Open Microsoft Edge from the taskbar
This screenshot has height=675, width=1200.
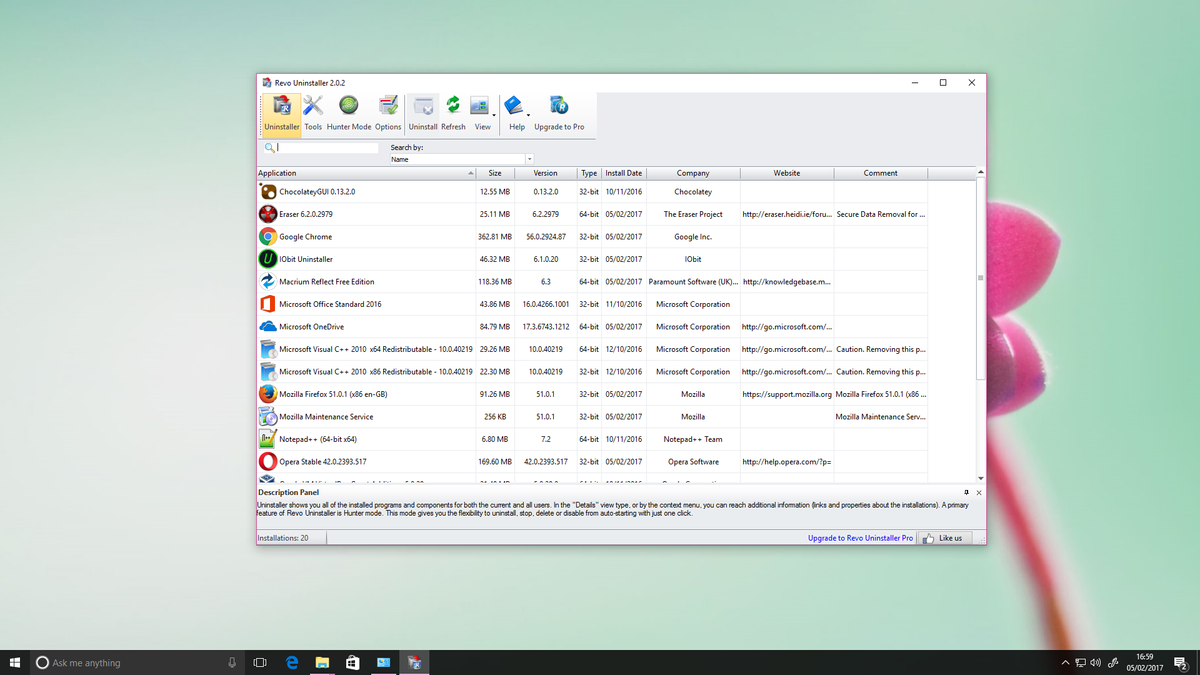291,661
